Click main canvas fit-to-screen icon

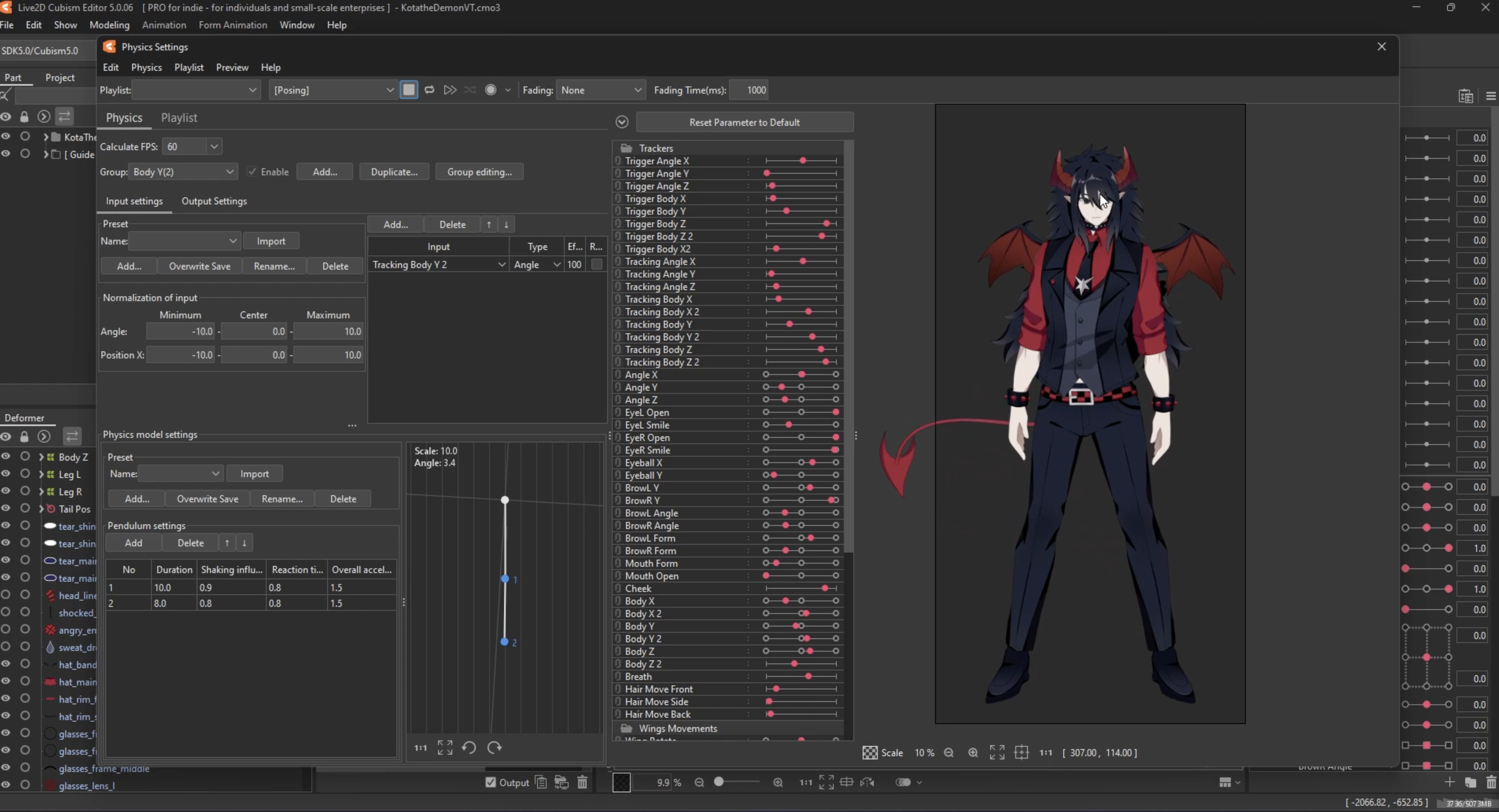click(x=826, y=783)
